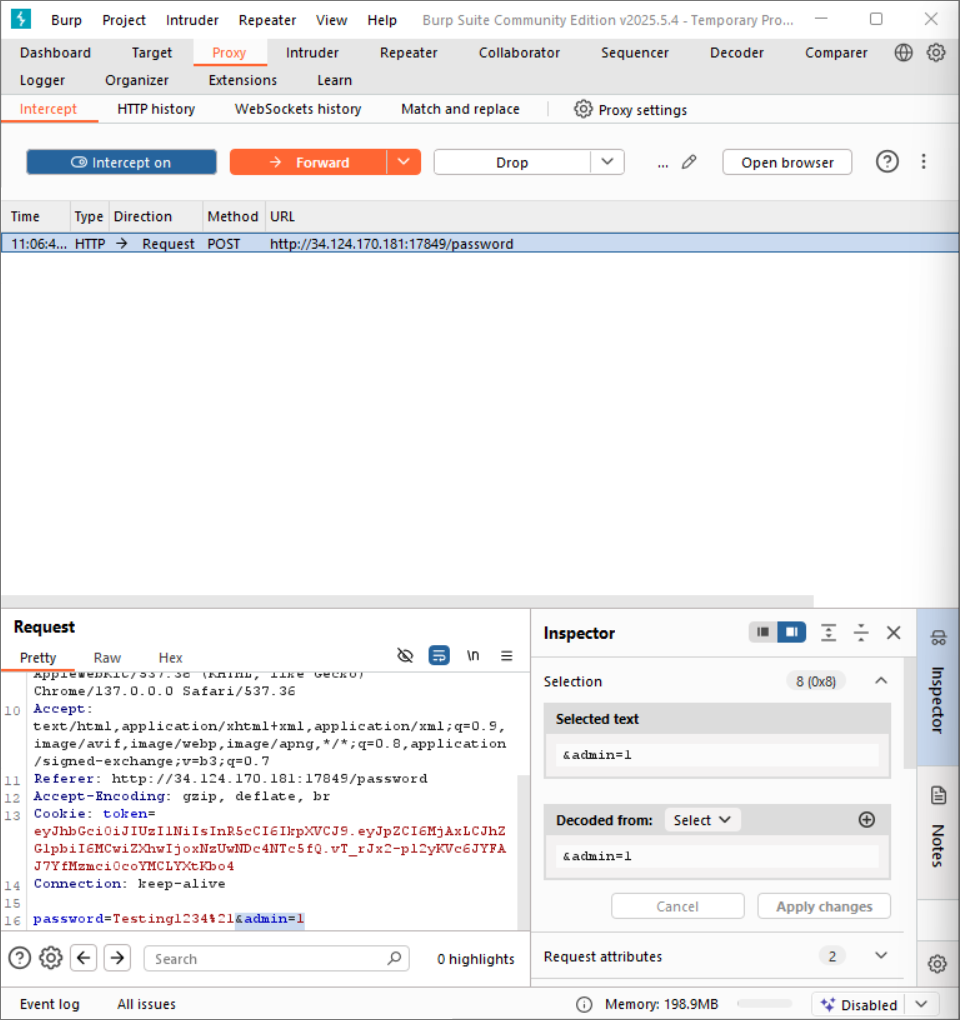This screenshot has width=960, height=1020.
Task: Toggle the Intercept on button
Action: [x=122, y=162]
